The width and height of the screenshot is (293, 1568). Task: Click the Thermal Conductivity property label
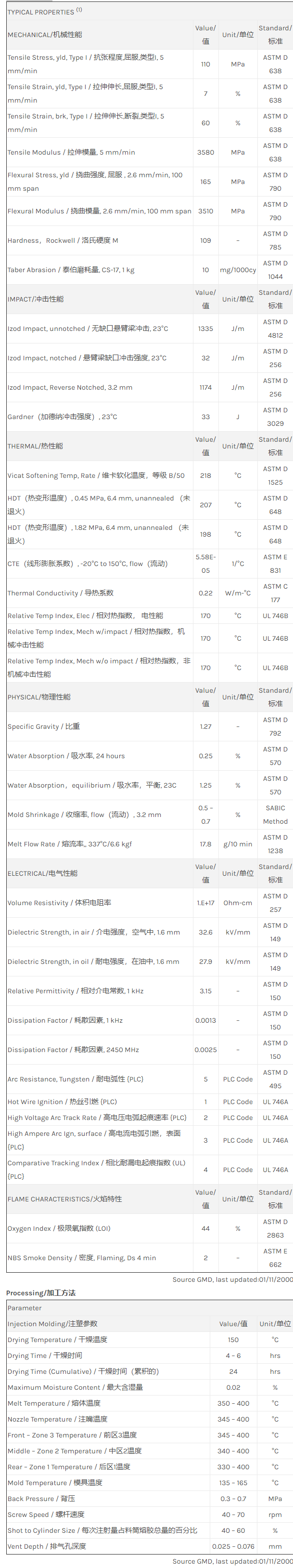pos(60,593)
